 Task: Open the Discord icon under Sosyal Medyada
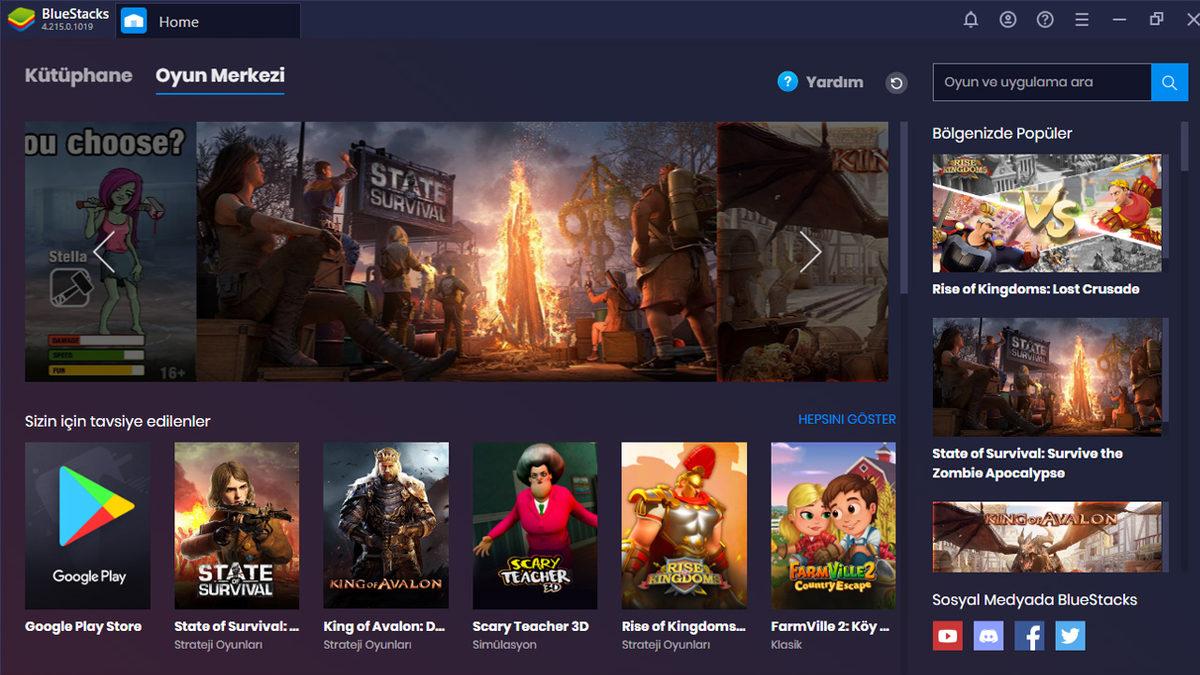(x=988, y=635)
